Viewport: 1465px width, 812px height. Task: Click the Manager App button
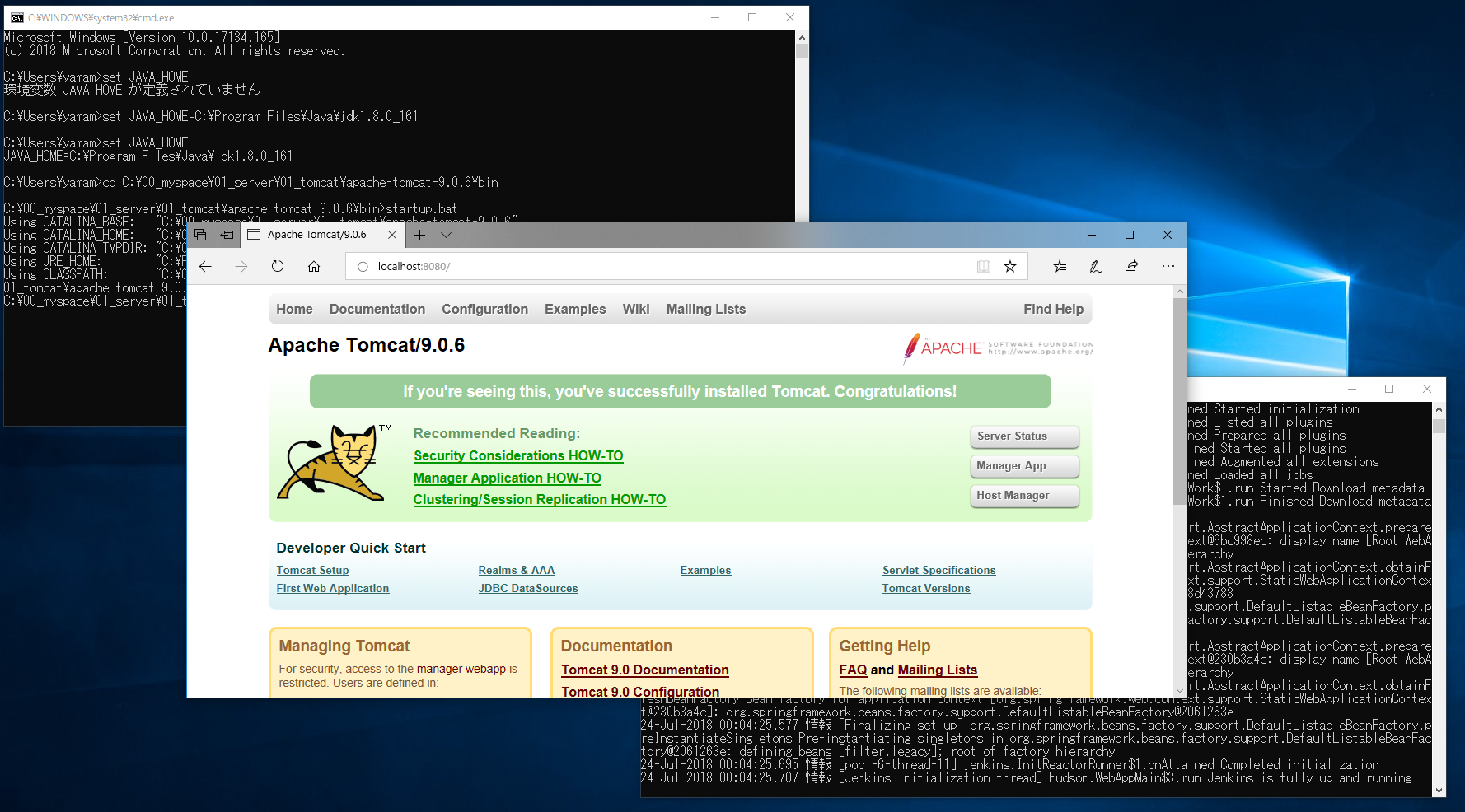[1025, 466]
